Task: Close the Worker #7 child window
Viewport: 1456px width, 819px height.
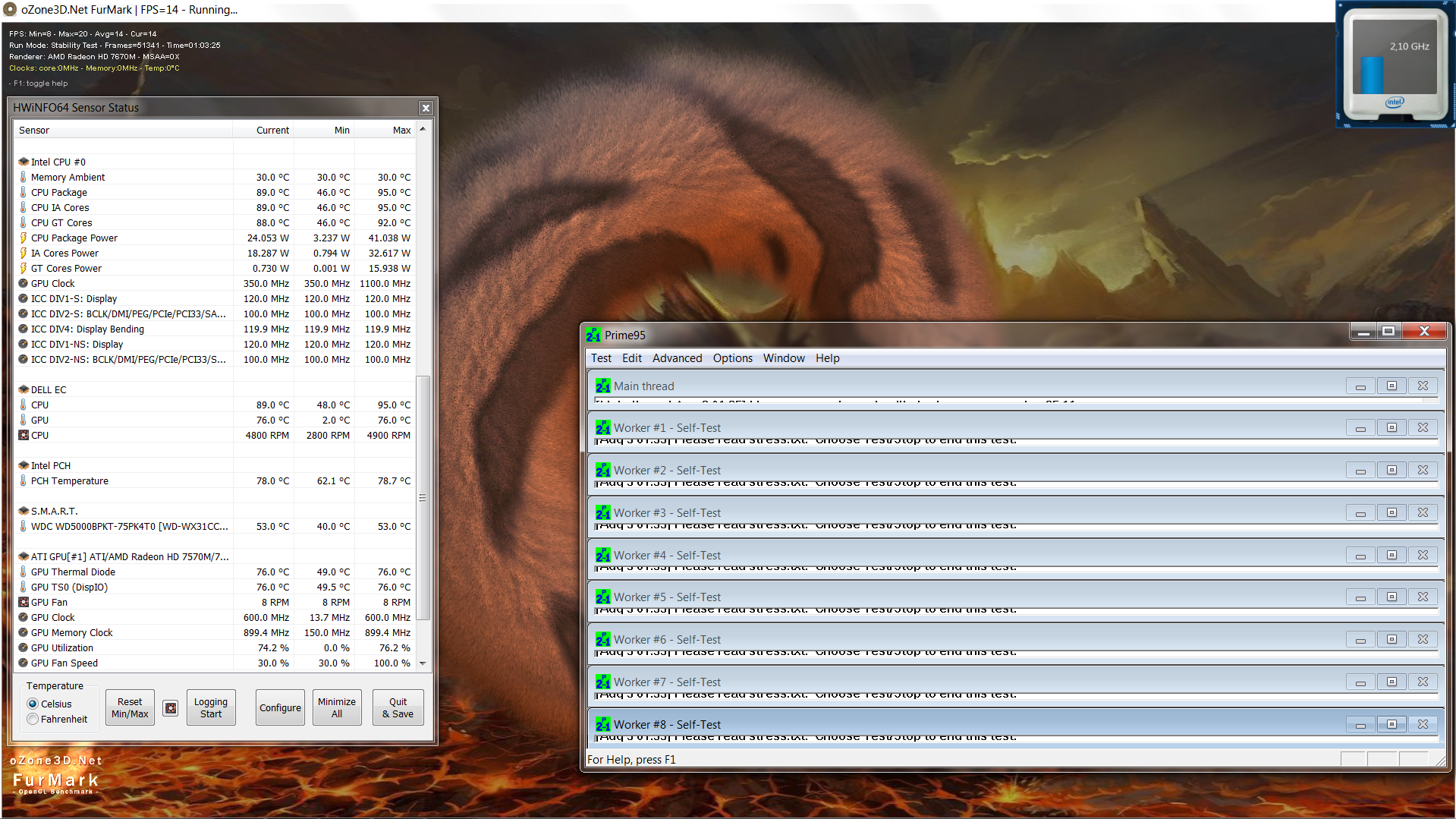Action: point(1423,682)
